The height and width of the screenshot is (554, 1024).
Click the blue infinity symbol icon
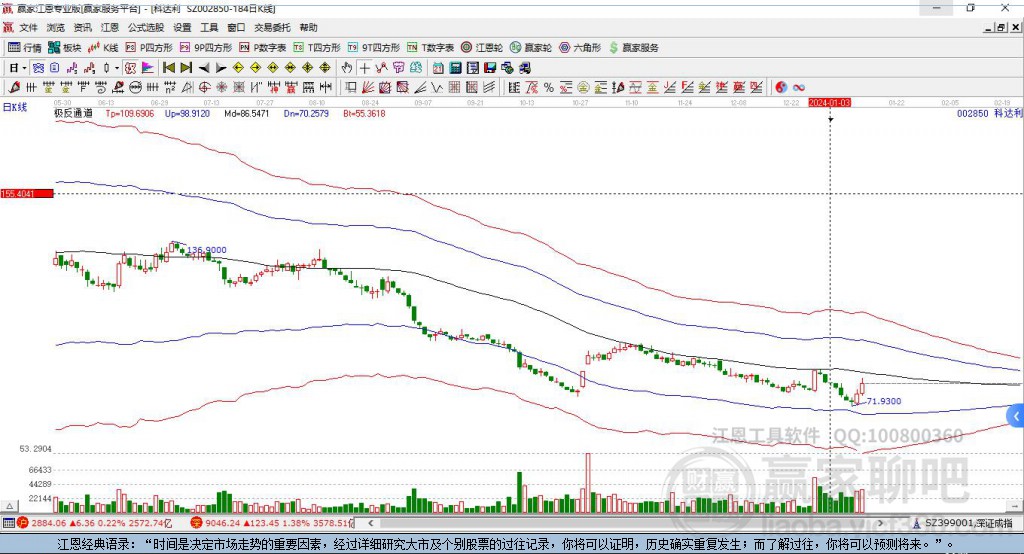[x=798, y=88]
